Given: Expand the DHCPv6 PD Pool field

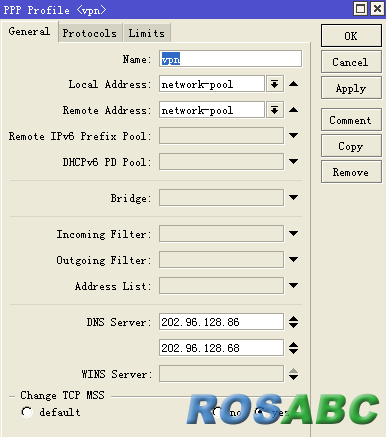Looking at the screenshot, I should tap(293, 162).
